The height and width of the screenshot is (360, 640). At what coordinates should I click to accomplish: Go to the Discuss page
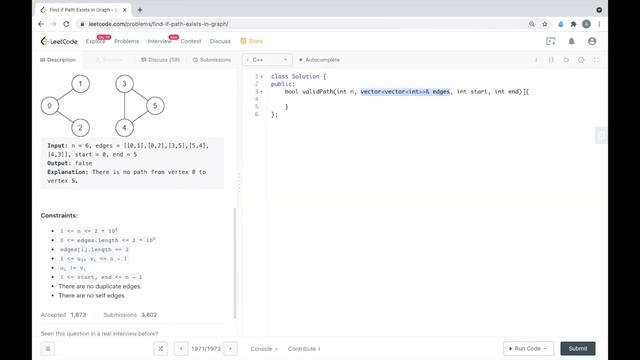(220, 41)
